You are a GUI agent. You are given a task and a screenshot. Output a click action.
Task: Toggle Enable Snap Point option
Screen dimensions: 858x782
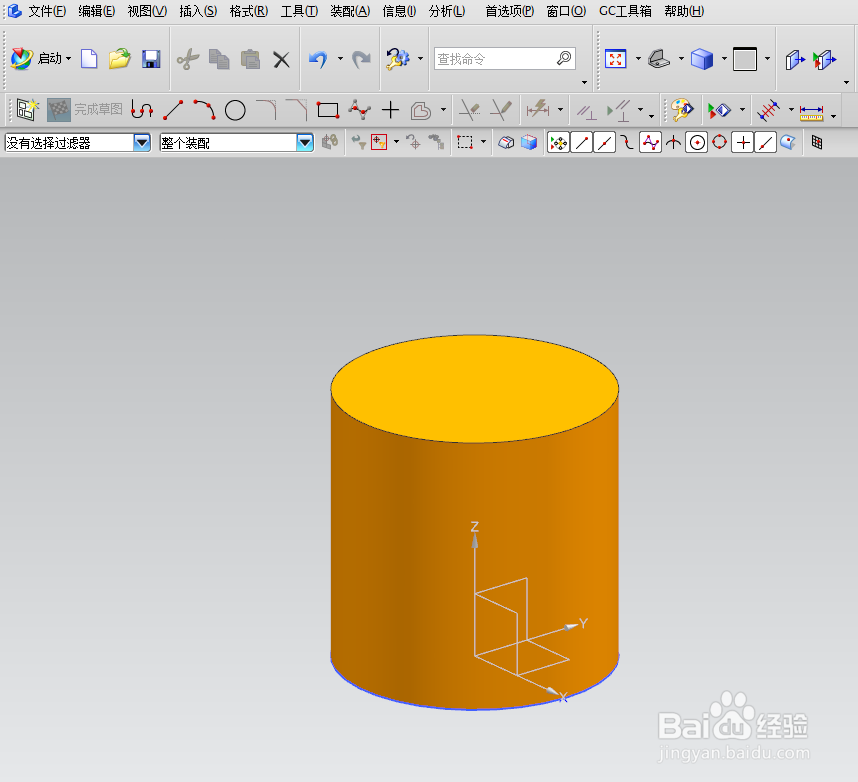tap(558, 143)
